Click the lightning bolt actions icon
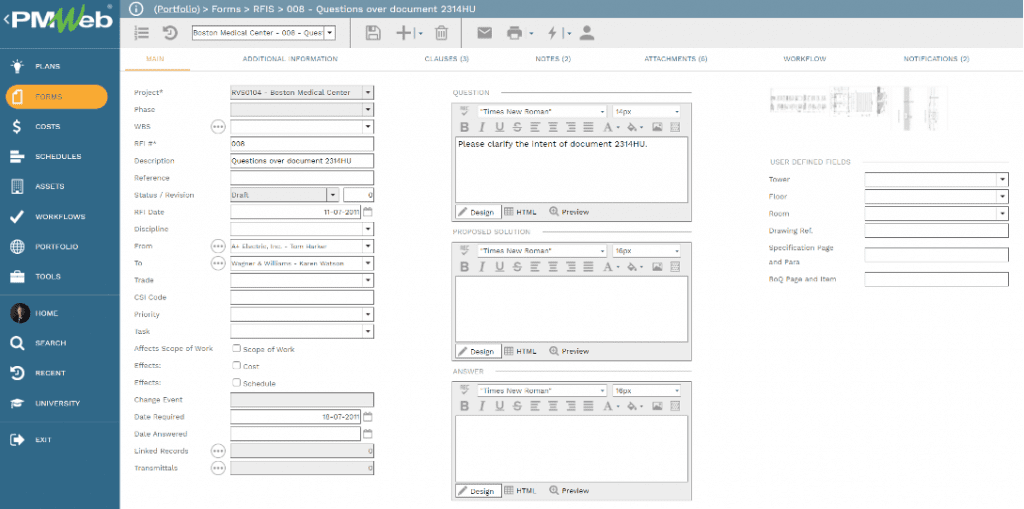The image size is (1024, 509). [x=552, y=33]
